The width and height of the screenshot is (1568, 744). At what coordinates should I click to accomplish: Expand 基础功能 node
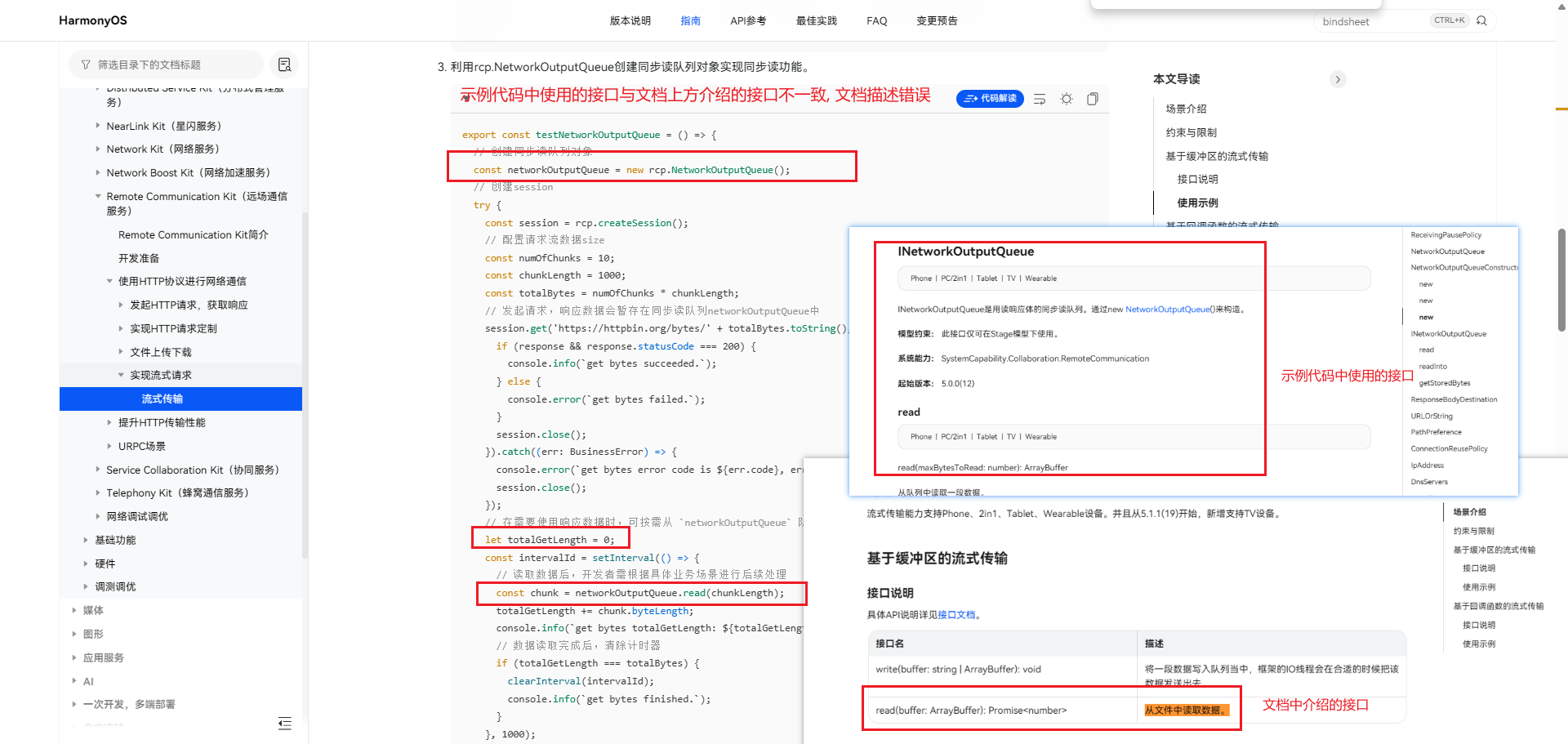[86, 540]
